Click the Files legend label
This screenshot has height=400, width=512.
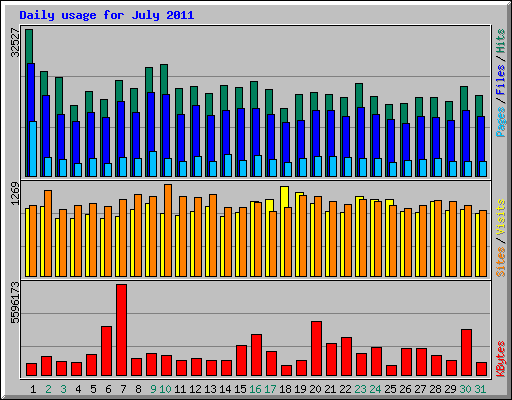point(501,79)
